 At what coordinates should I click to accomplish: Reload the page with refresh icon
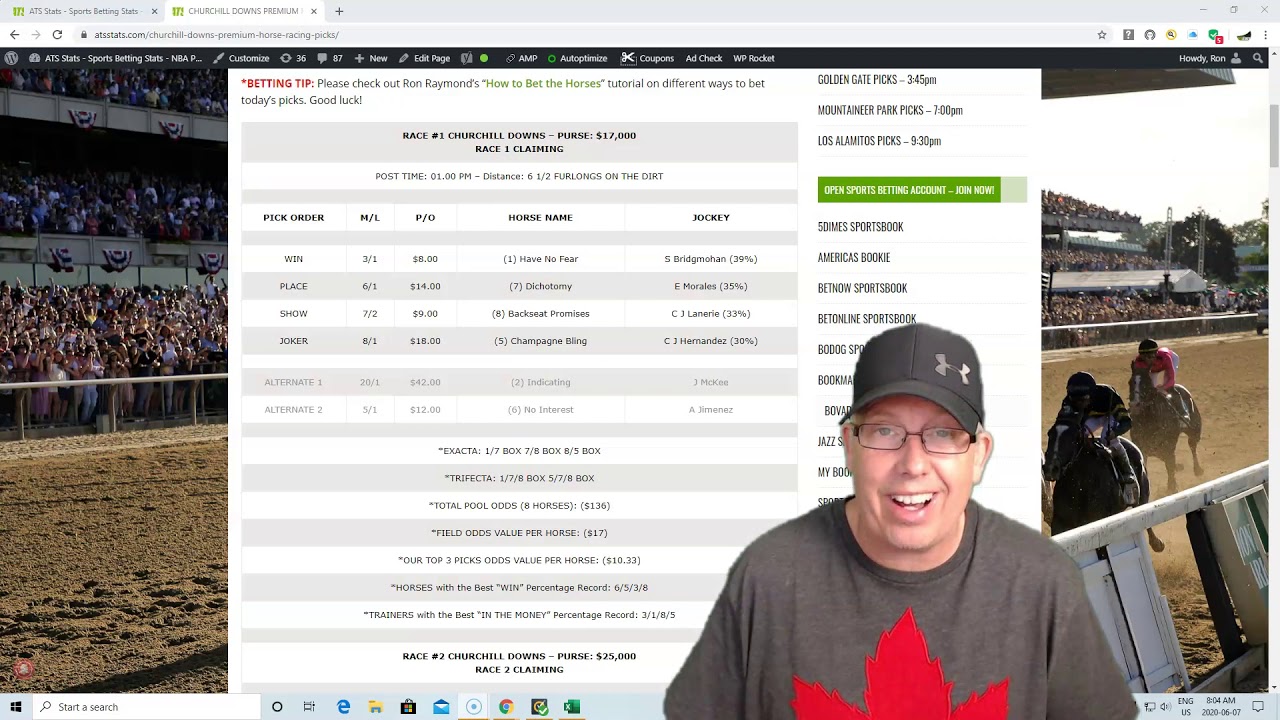pos(57,34)
